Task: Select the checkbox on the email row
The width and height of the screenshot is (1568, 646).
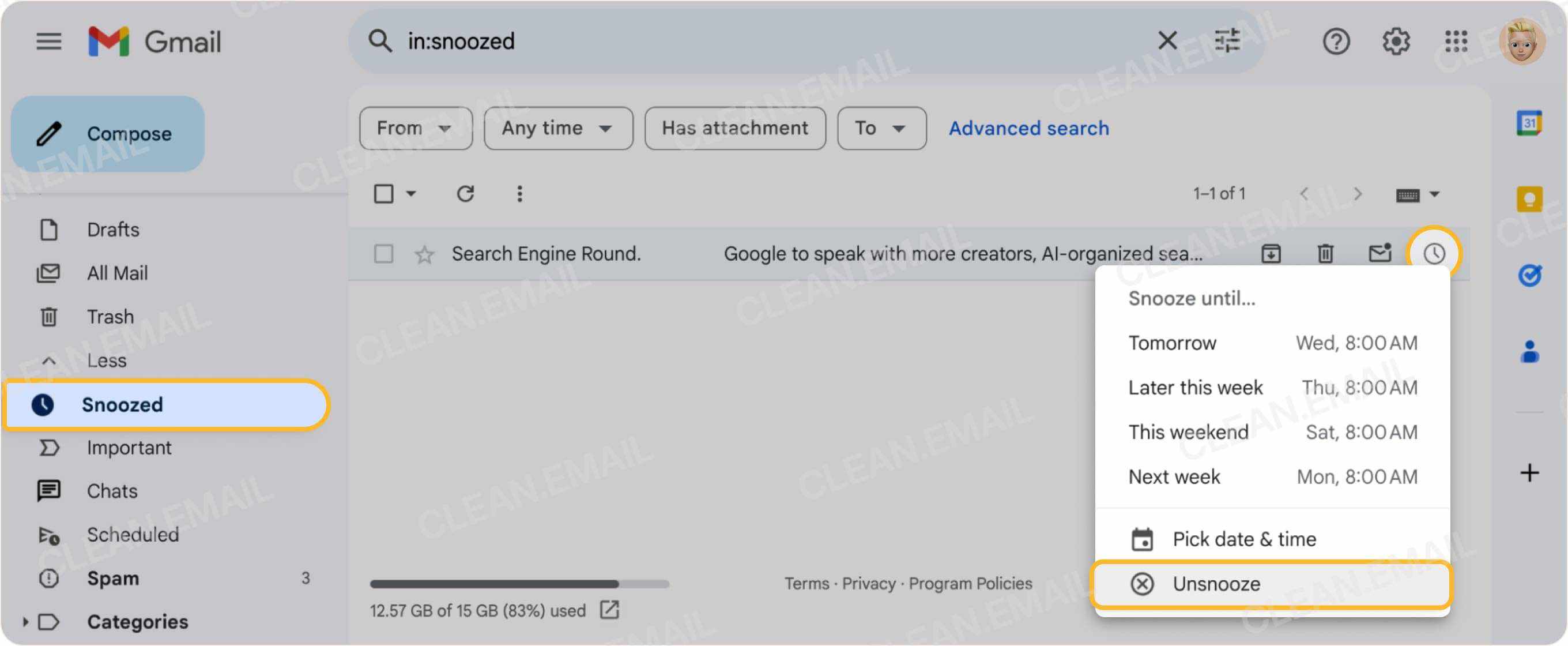Action: pos(383,253)
